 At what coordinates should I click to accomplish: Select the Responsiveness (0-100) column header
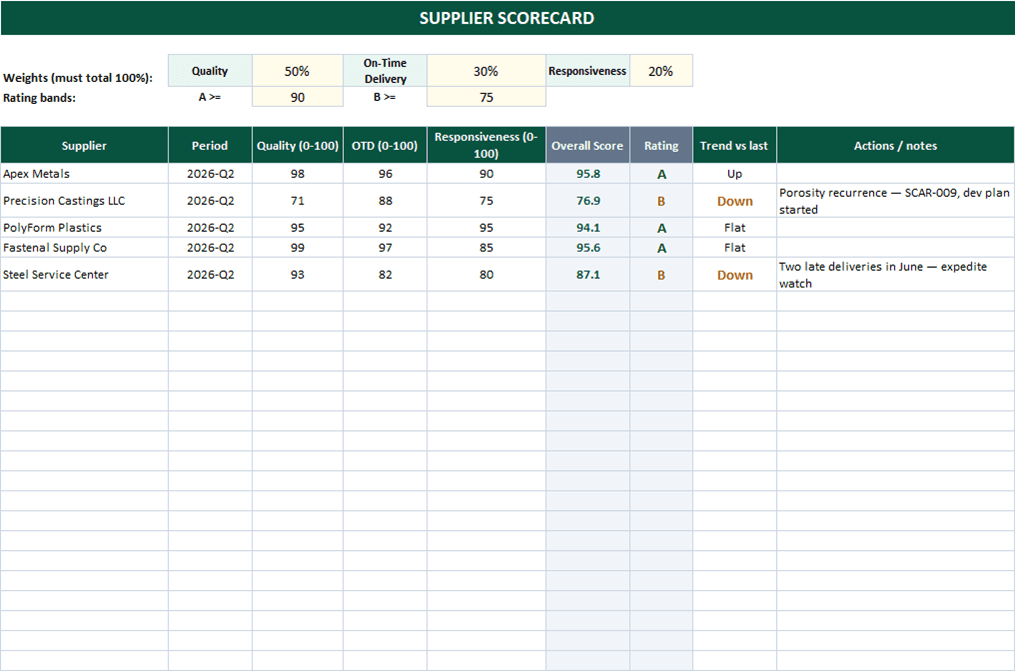point(486,145)
